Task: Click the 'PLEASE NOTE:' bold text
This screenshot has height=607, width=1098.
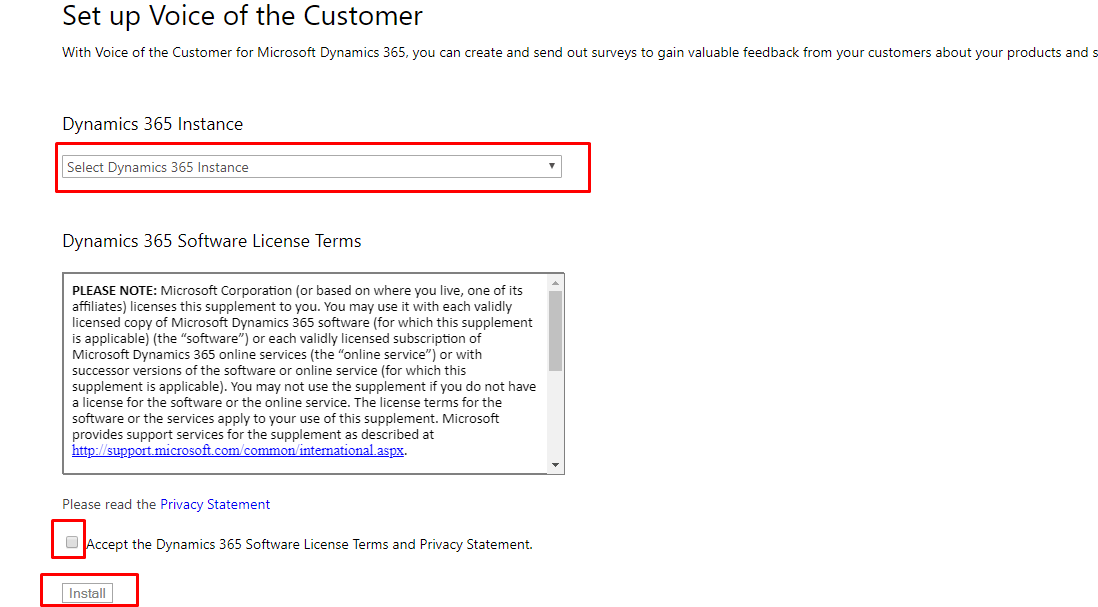Action: click(x=115, y=291)
